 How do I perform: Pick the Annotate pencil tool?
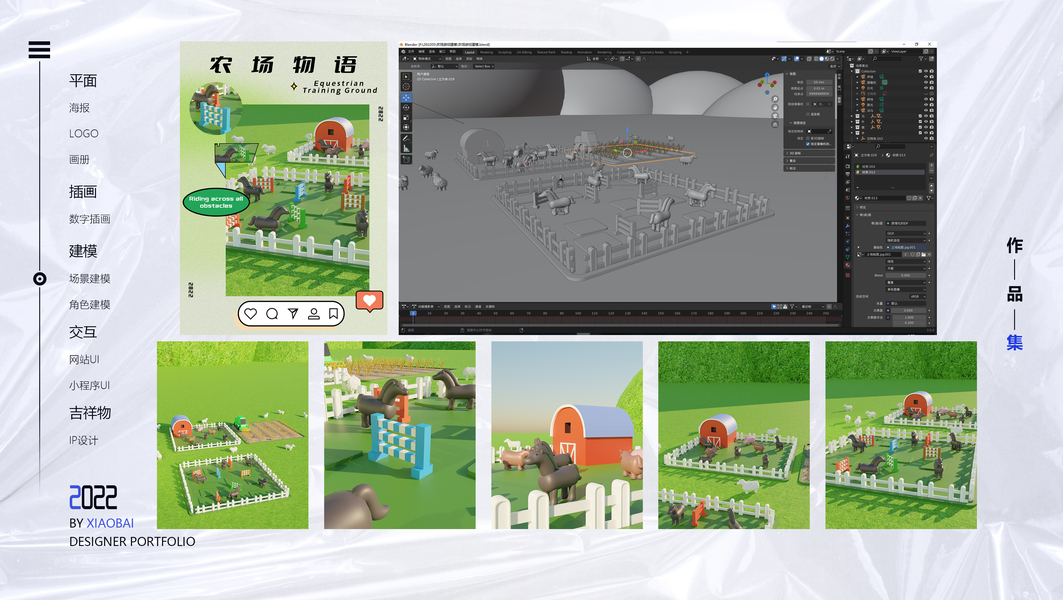[406, 138]
